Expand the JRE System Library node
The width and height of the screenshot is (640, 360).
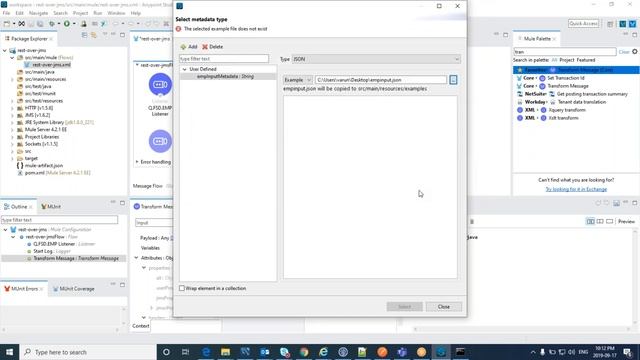12,122
